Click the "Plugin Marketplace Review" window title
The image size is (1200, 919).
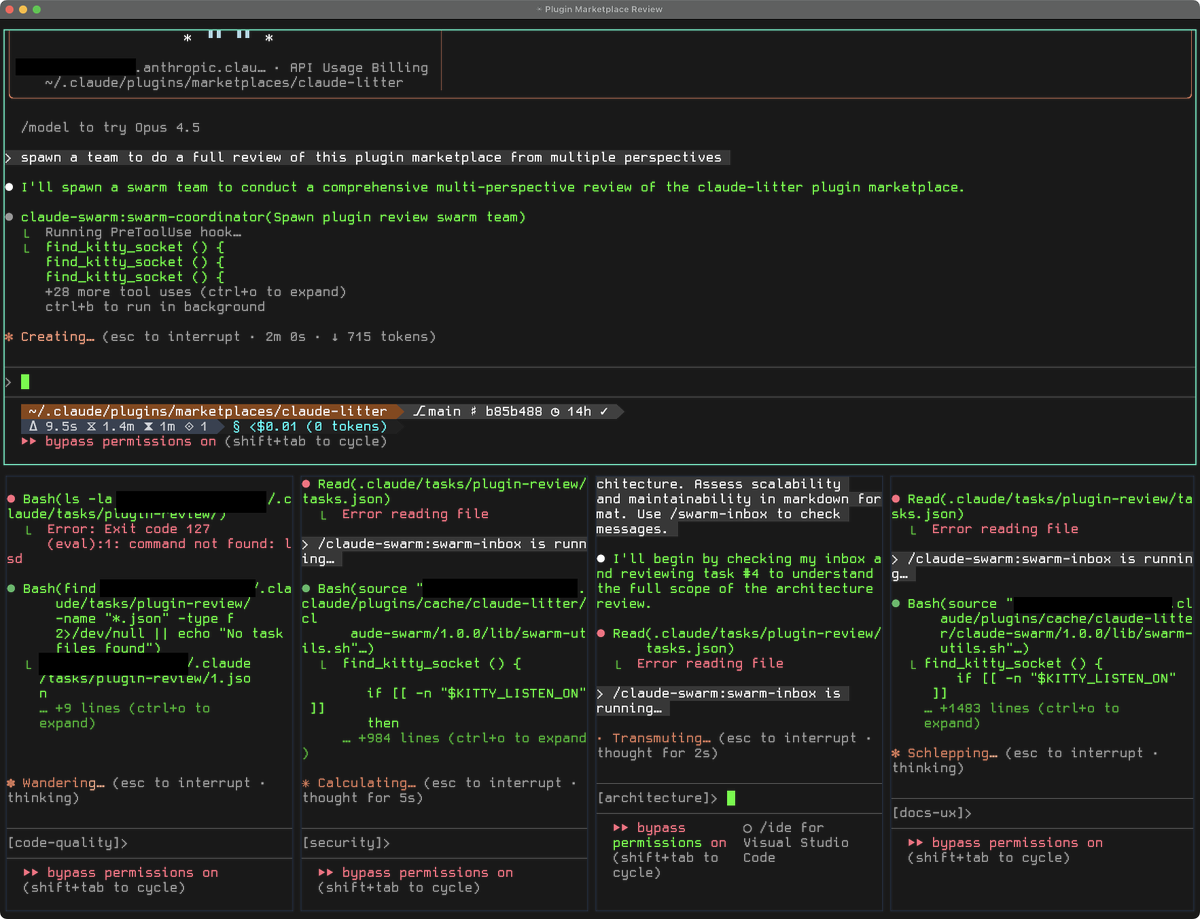click(x=603, y=9)
